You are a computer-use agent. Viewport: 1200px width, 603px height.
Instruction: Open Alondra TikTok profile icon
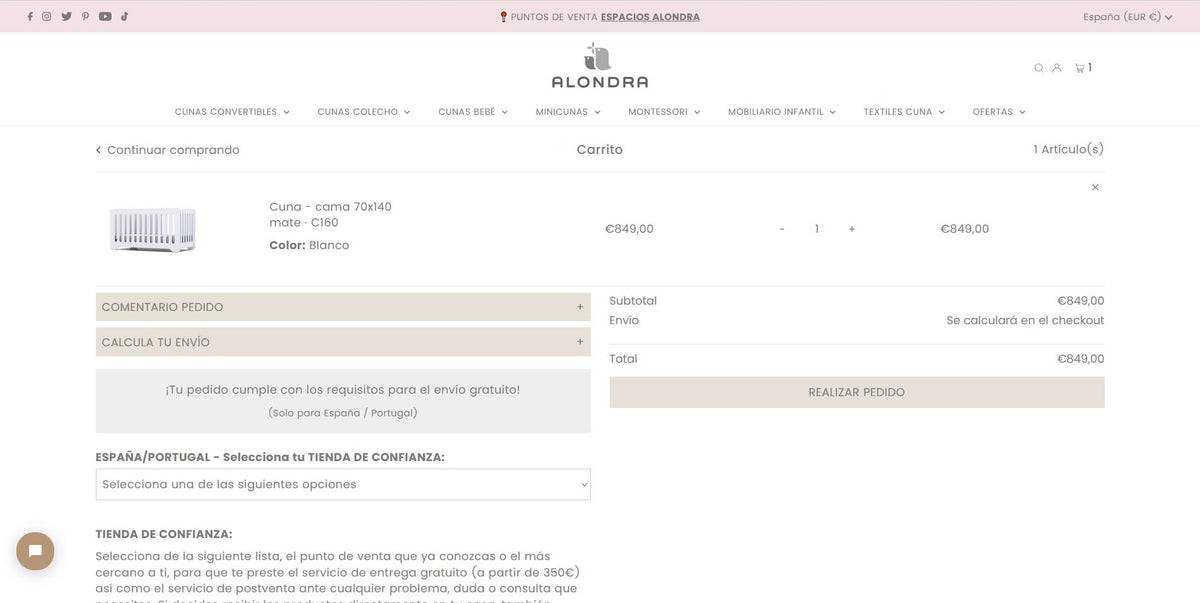coord(125,16)
